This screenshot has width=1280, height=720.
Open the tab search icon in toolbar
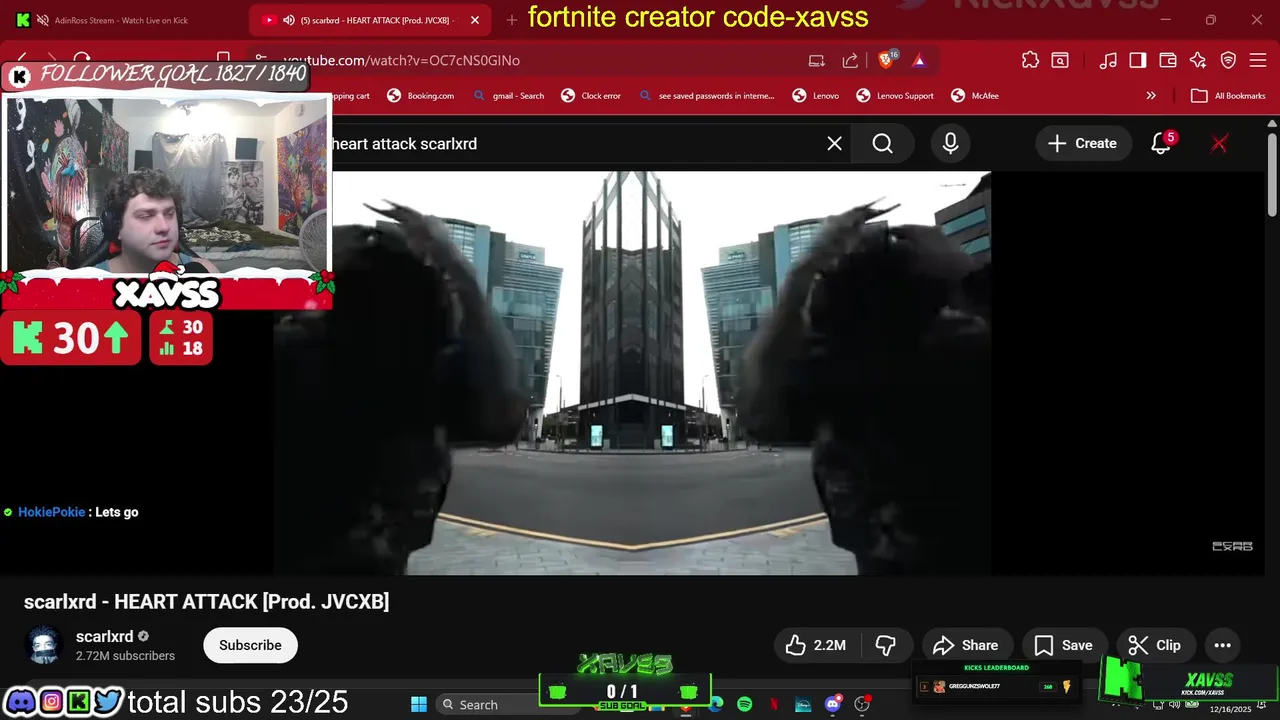tap(1060, 61)
